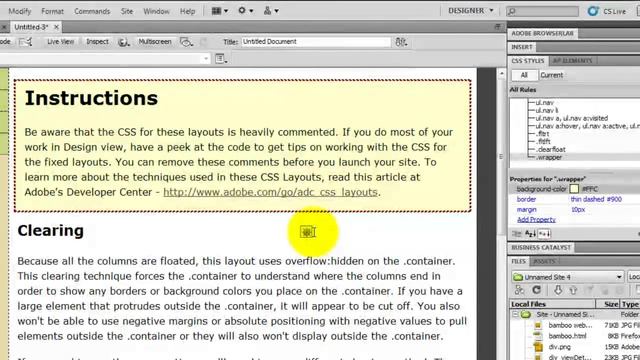
Task: Click the bamboo.html file icon
Action: [538, 336]
